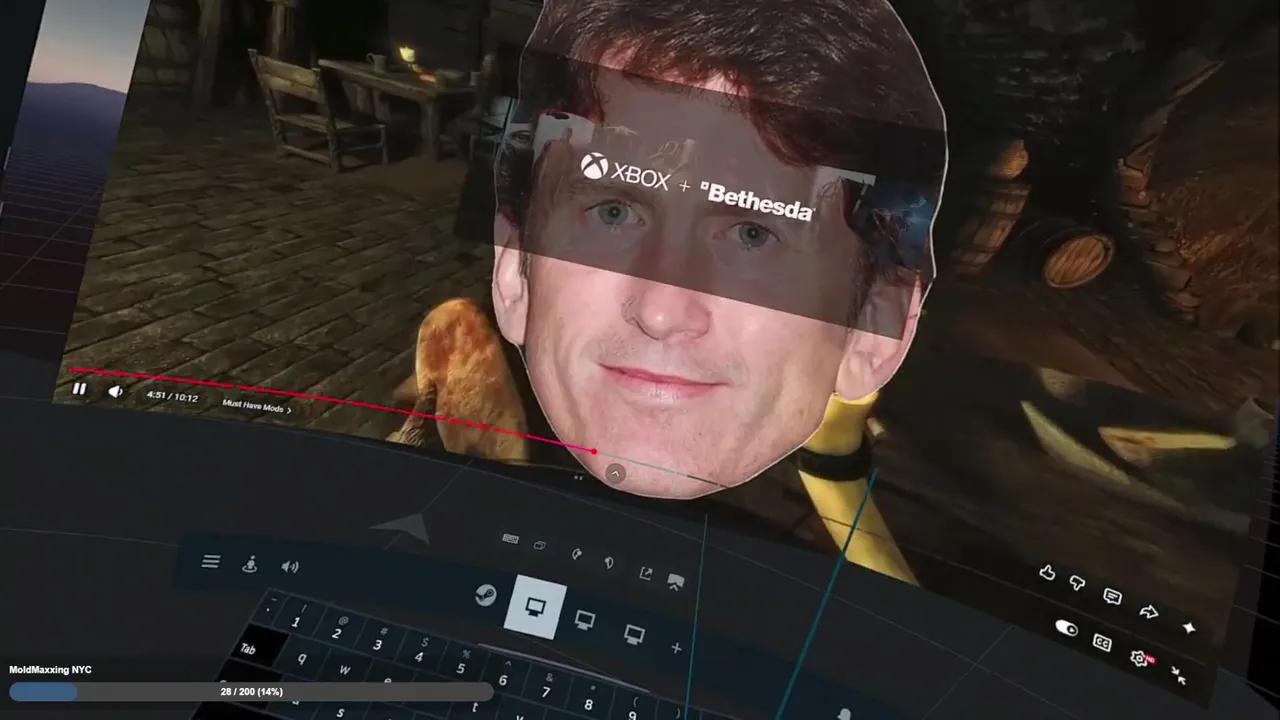
Task: Select the highlighted Desktop 1 tab
Action: point(535,607)
